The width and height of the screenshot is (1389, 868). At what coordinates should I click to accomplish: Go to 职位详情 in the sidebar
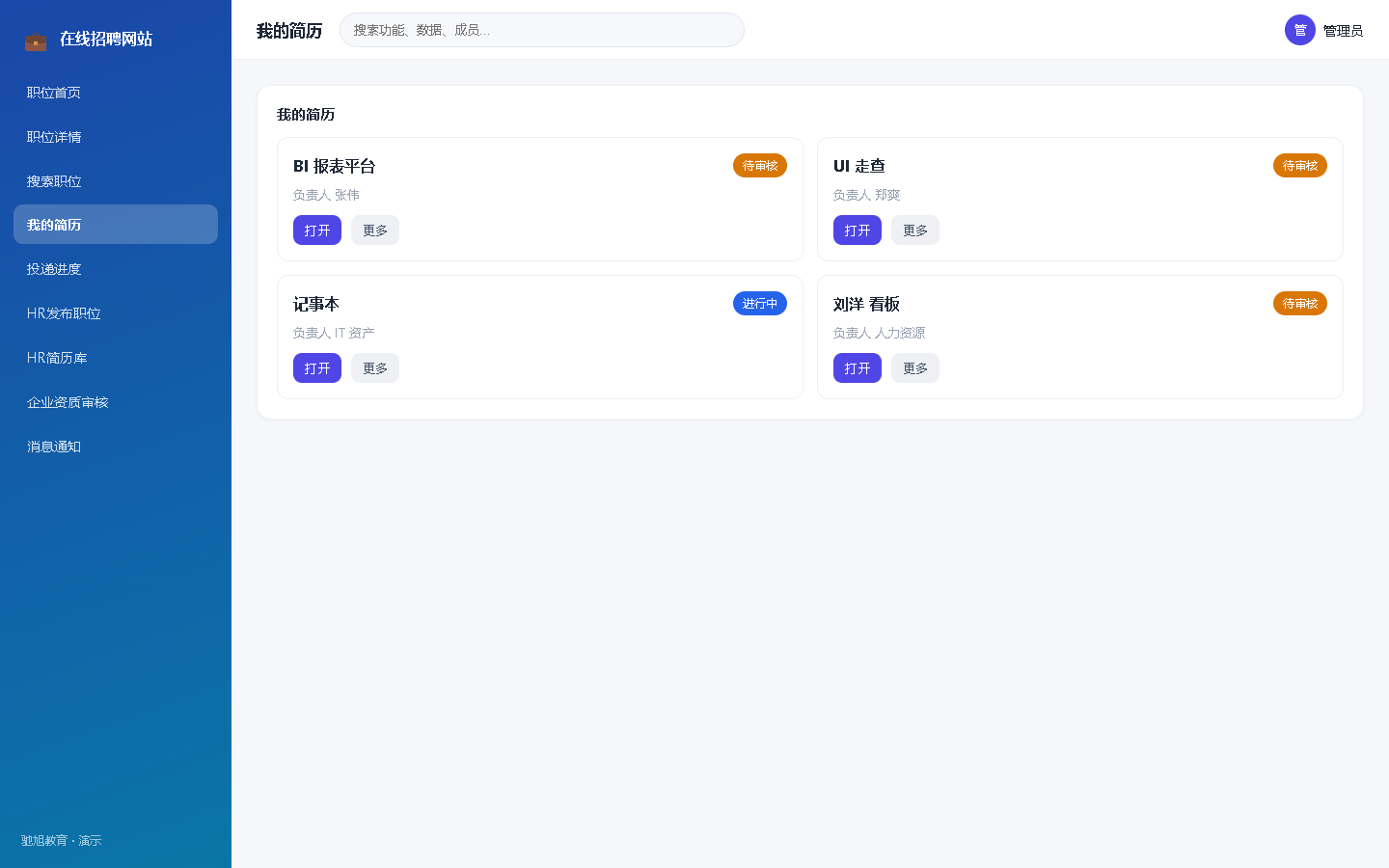tap(116, 137)
